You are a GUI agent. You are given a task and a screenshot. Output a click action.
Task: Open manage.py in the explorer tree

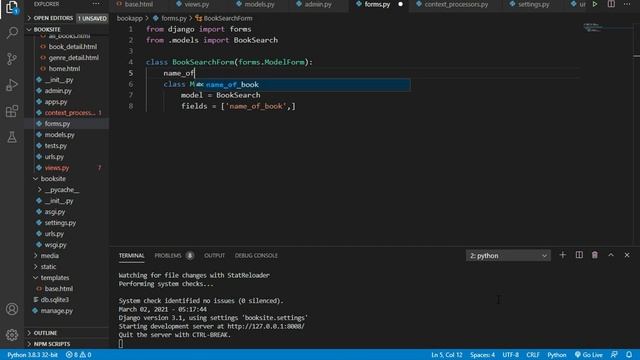tap(57, 311)
